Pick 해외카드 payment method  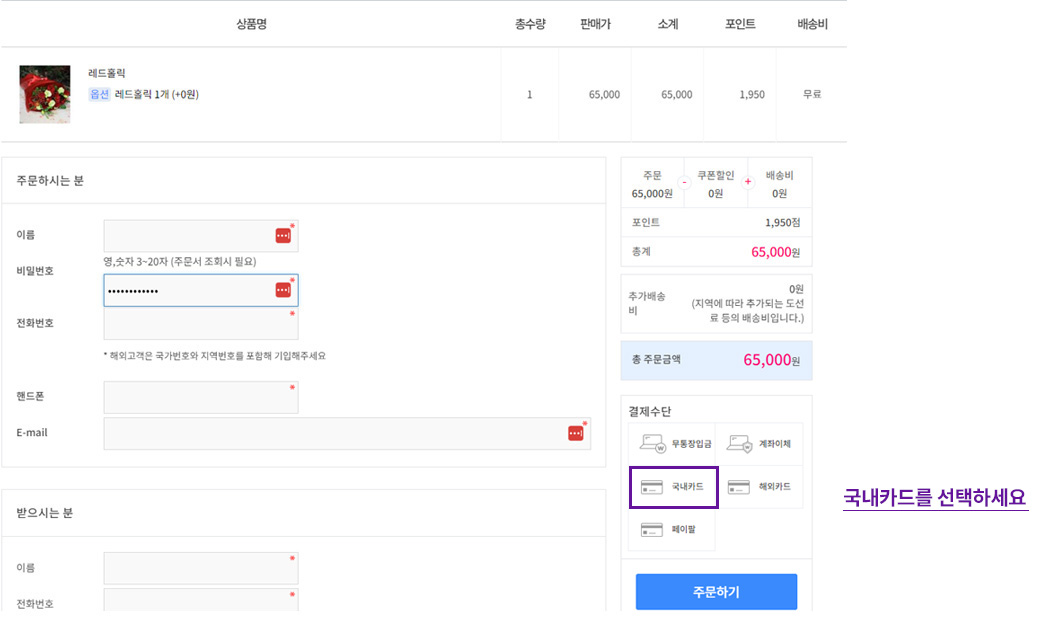coord(759,487)
